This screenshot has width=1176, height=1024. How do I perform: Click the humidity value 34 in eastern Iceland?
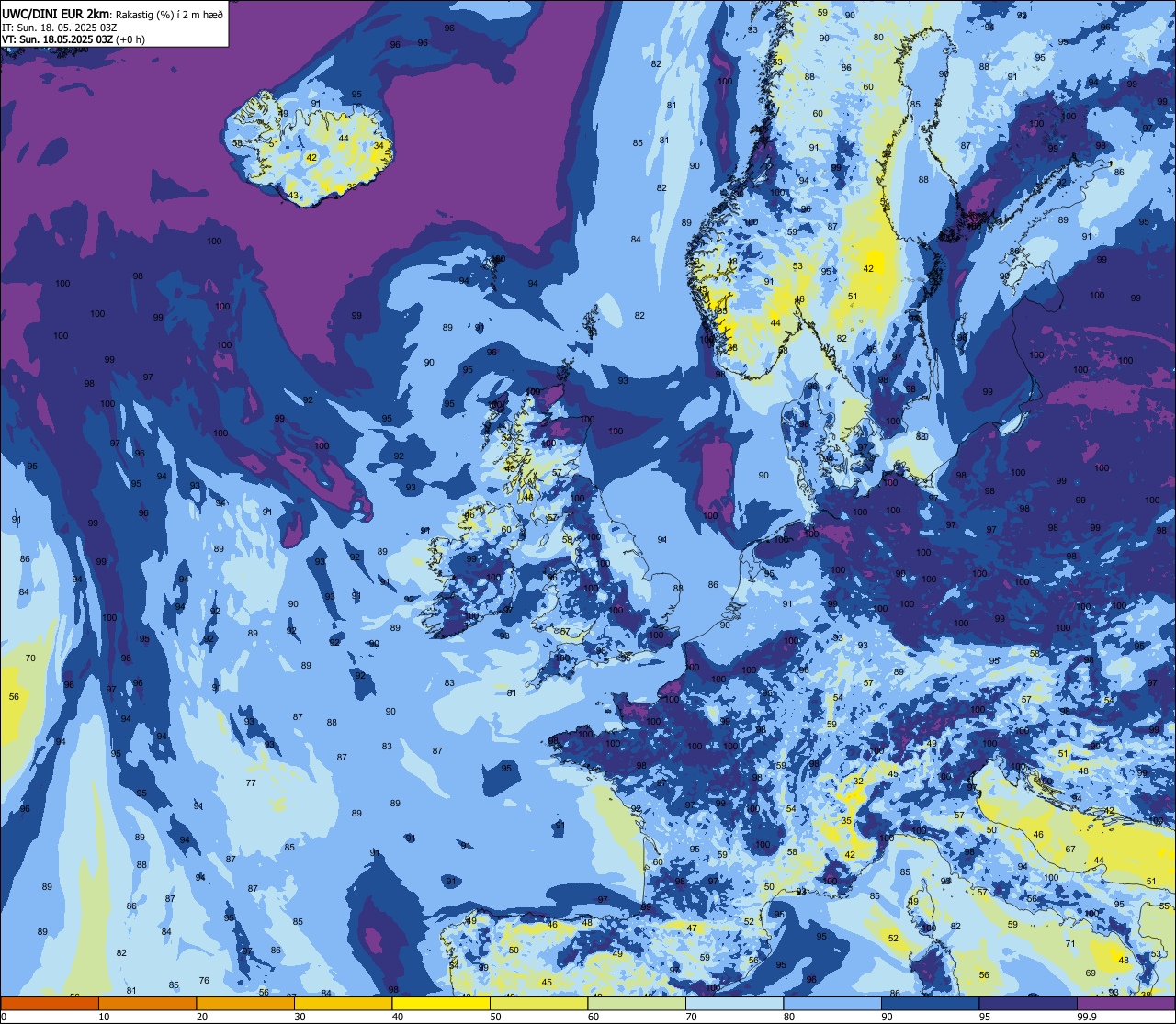[379, 145]
